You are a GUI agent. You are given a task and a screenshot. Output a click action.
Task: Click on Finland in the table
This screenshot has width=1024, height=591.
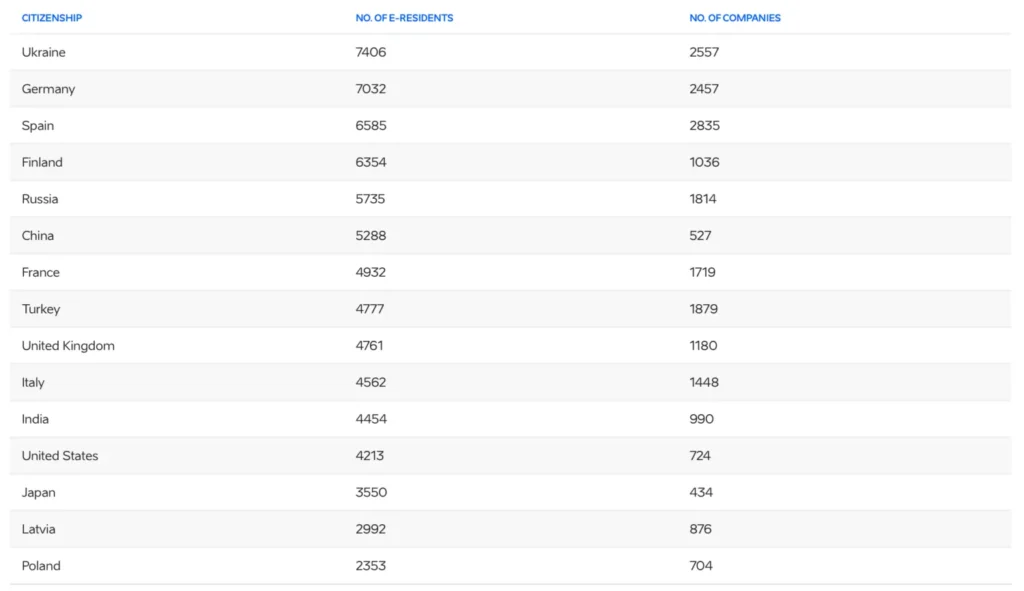pyautogui.click(x=42, y=162)
